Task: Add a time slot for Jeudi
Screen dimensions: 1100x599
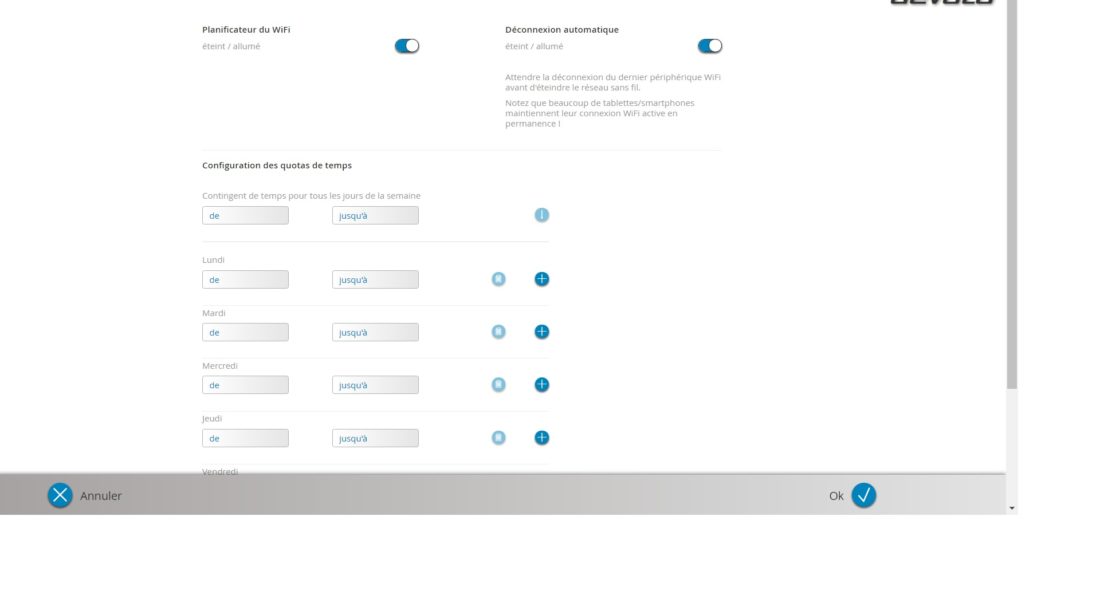Action: click(x=541, y=438)
